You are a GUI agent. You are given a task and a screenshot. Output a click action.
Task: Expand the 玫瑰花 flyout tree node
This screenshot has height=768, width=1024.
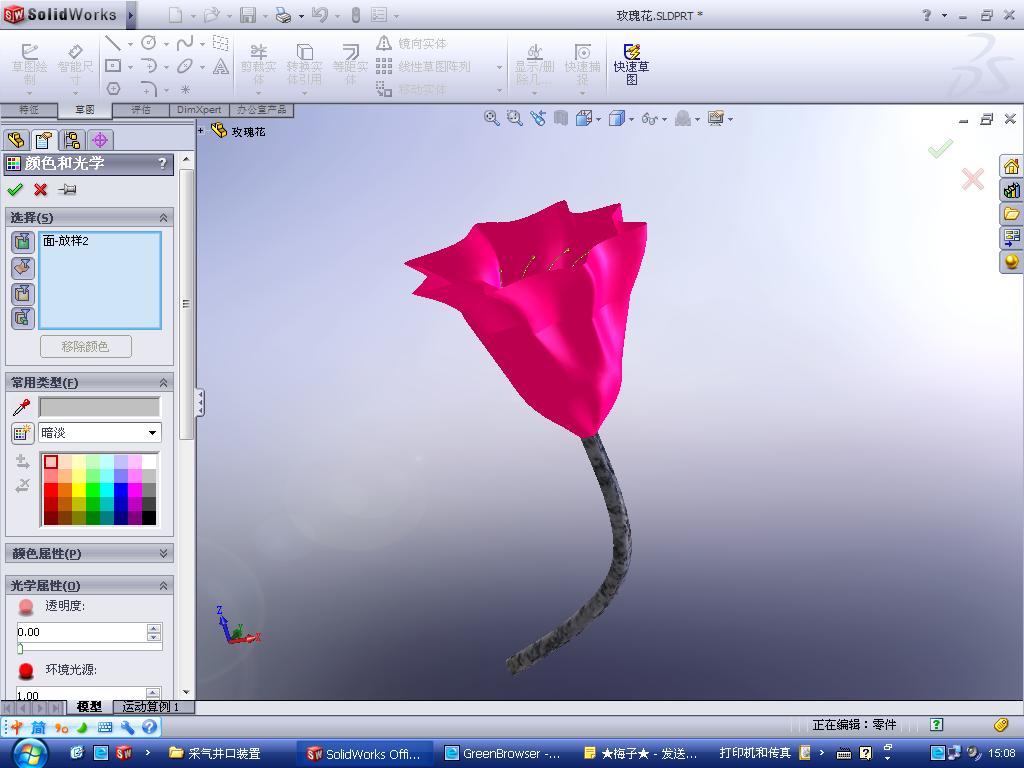201,131
